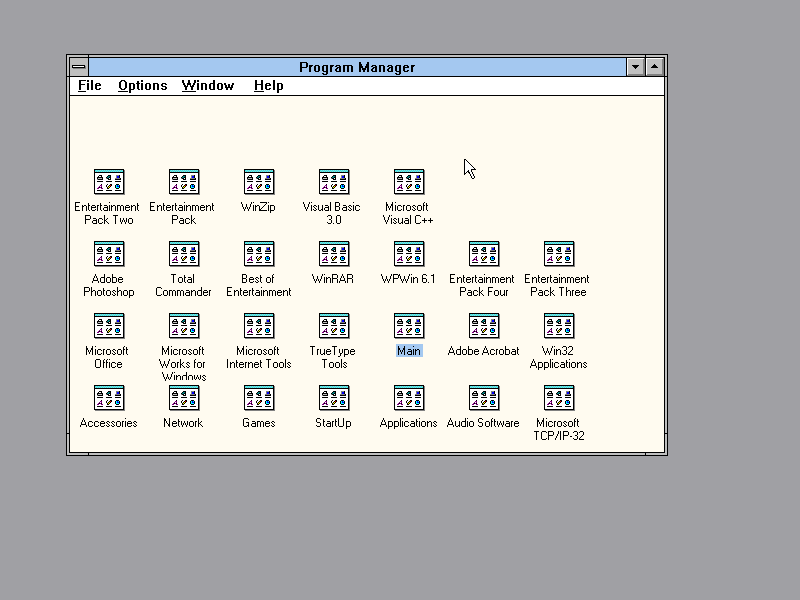The height and width of the screenshot is (600, 800).
Task: Open the Window menu
Action: [208, 86]
